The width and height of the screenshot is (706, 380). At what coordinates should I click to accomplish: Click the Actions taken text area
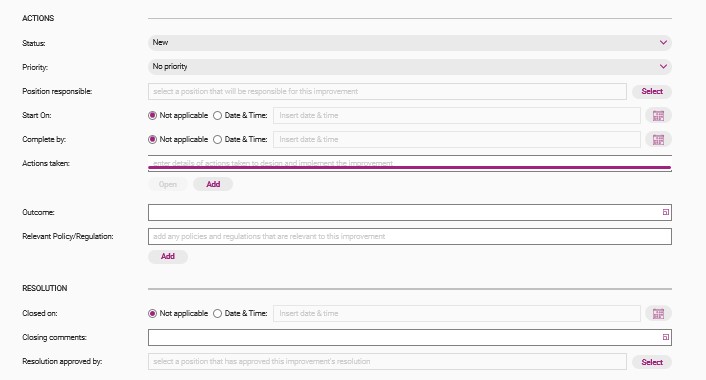[x=410, y=163]
